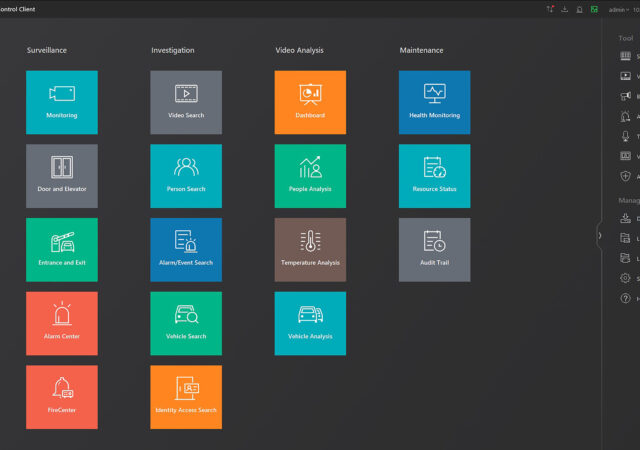Open the Video Search tile

click(x=186, y=102)
